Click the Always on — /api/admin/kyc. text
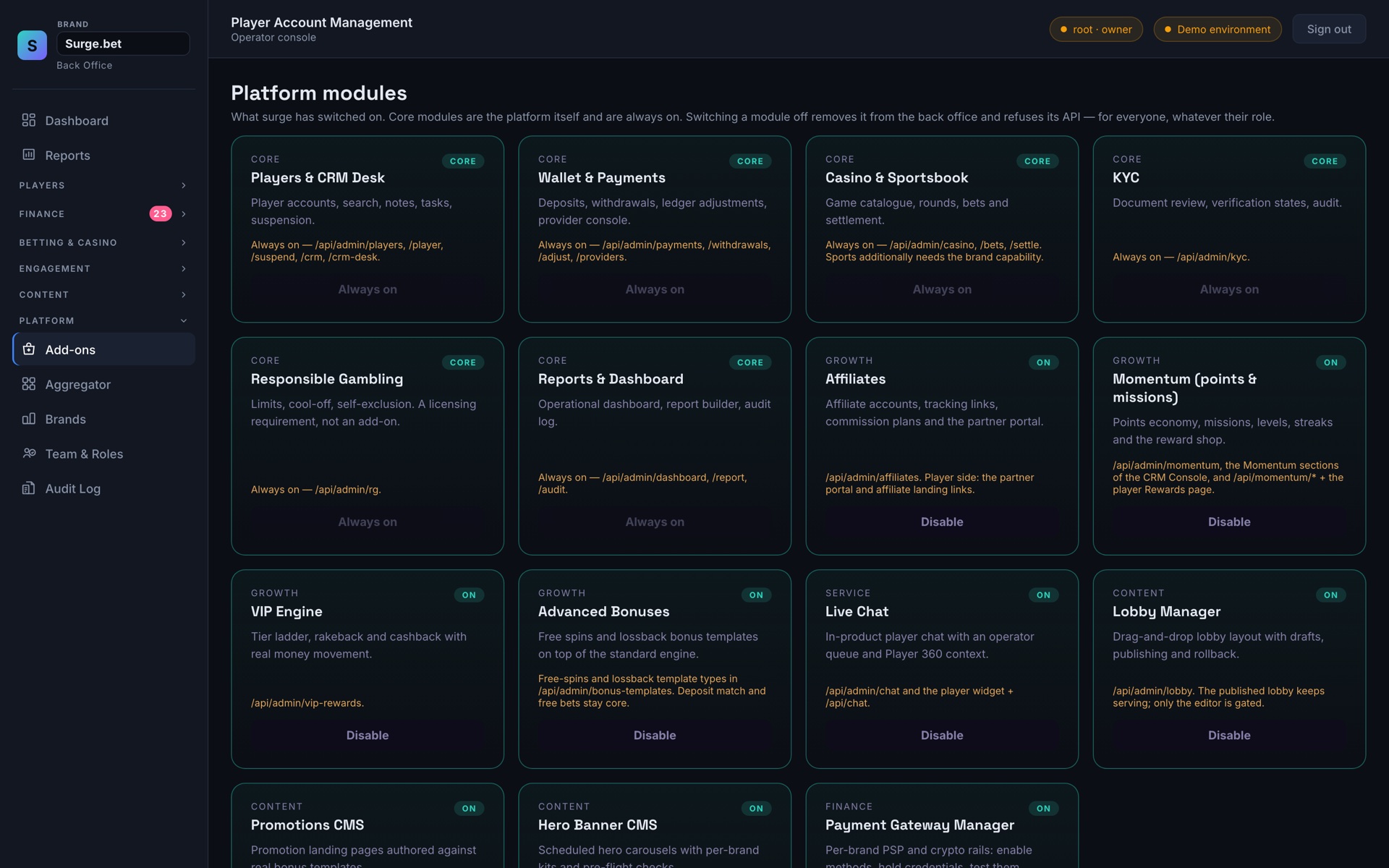This screenshot has width=1389, height=868. click(1181, 257)
